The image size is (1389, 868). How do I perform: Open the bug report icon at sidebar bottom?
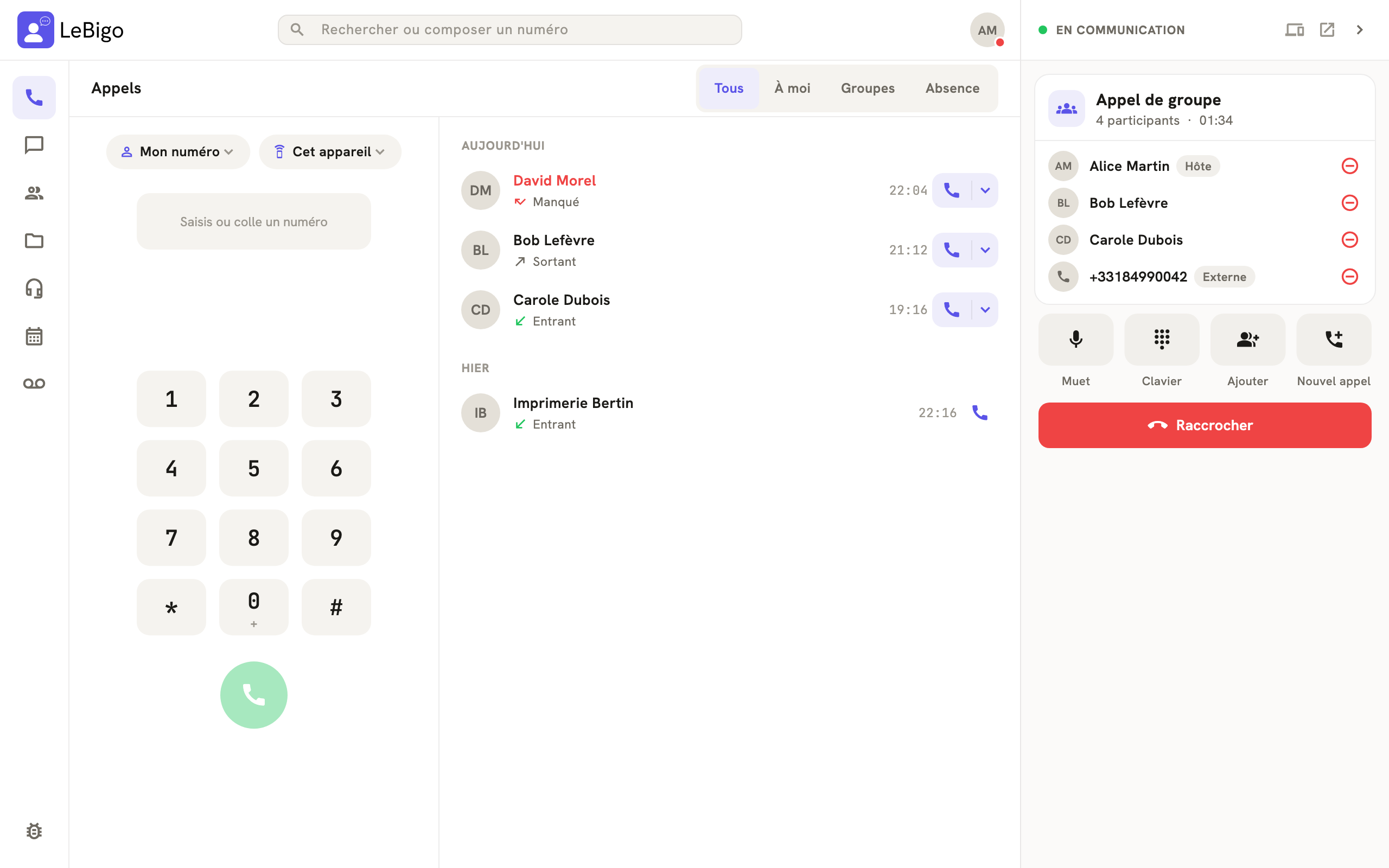(x=34, y=831)
